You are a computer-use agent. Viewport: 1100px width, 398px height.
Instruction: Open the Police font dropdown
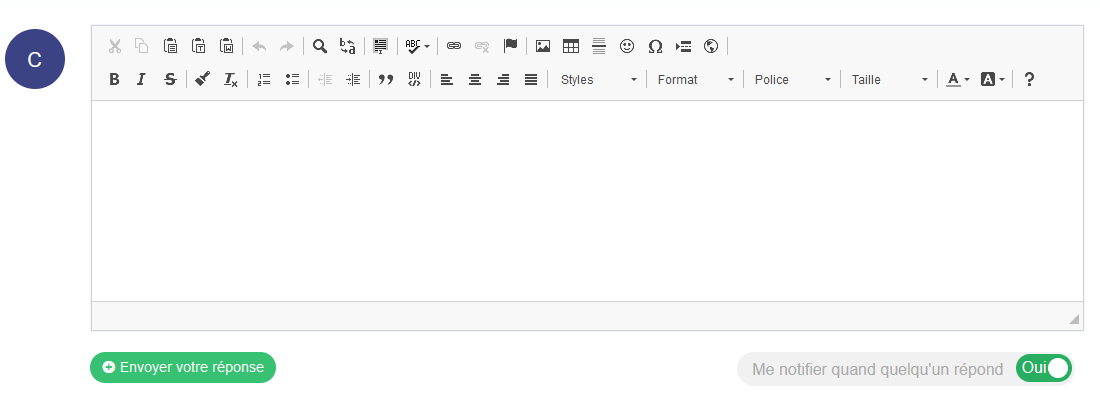792,79
